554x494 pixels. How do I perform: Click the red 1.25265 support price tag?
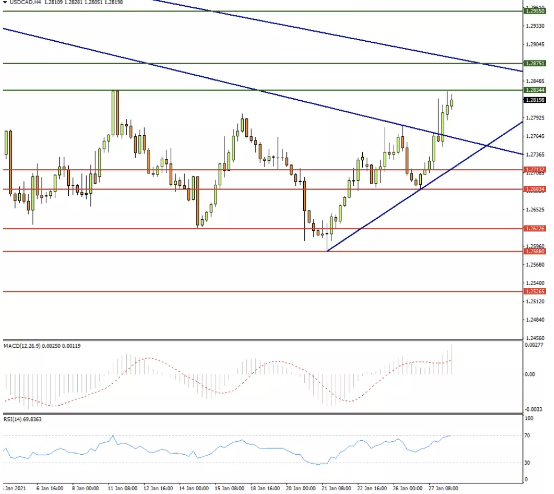pos(535,292)
